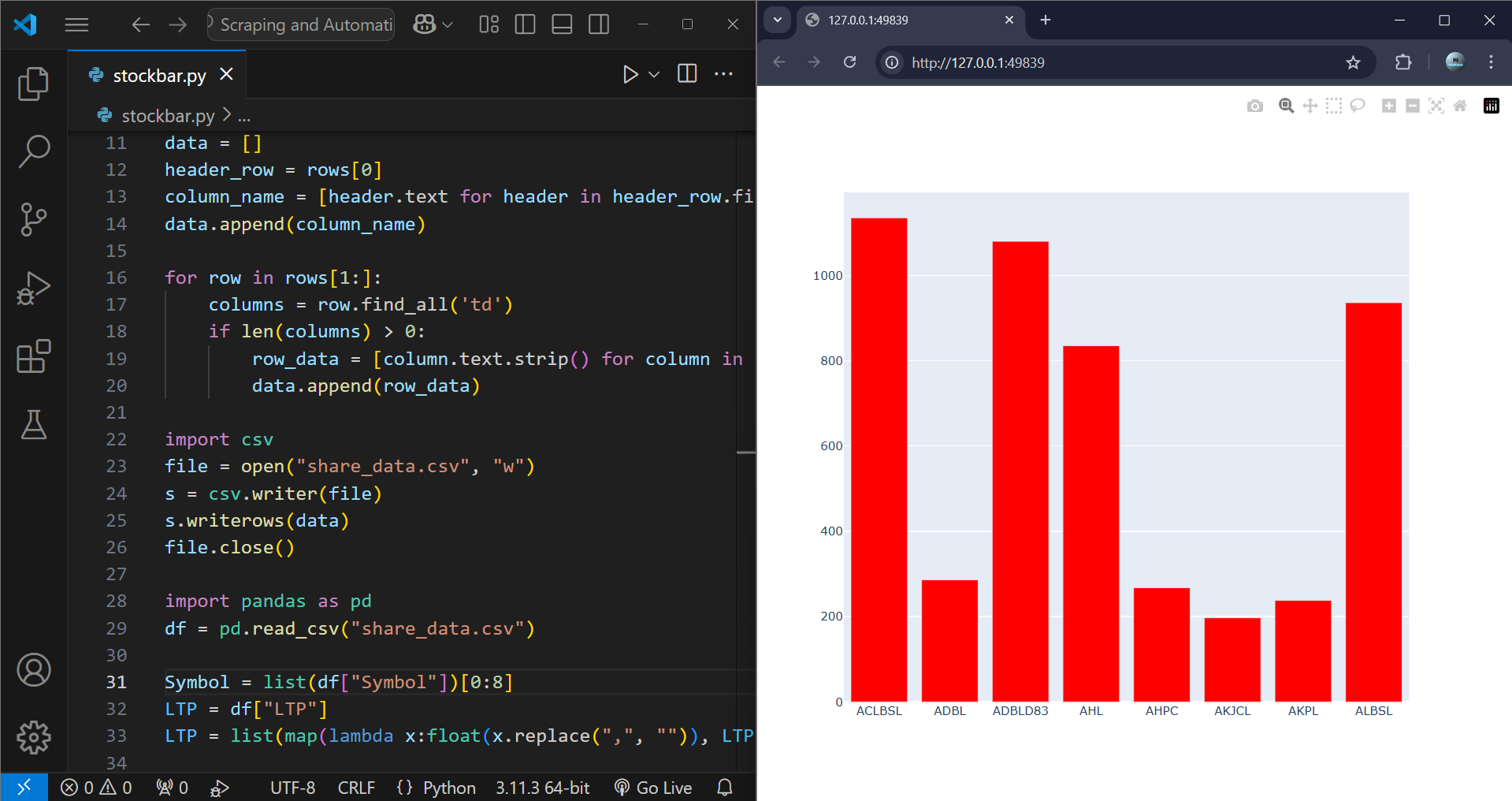The width and height of the screenshot is (1512, 801).
Task: Open the Source Control view
Action: [33, 219]
